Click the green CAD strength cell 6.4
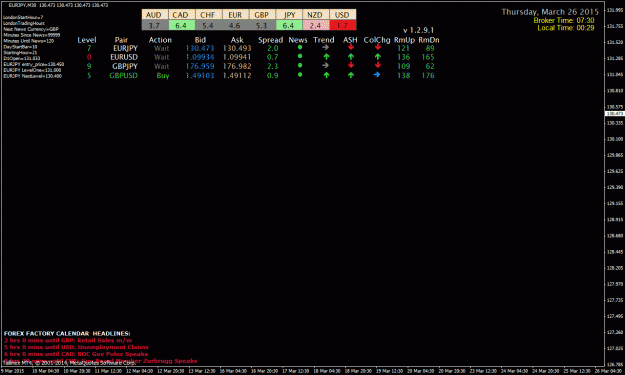The image size is (625, 375). [x=181, y=25]
